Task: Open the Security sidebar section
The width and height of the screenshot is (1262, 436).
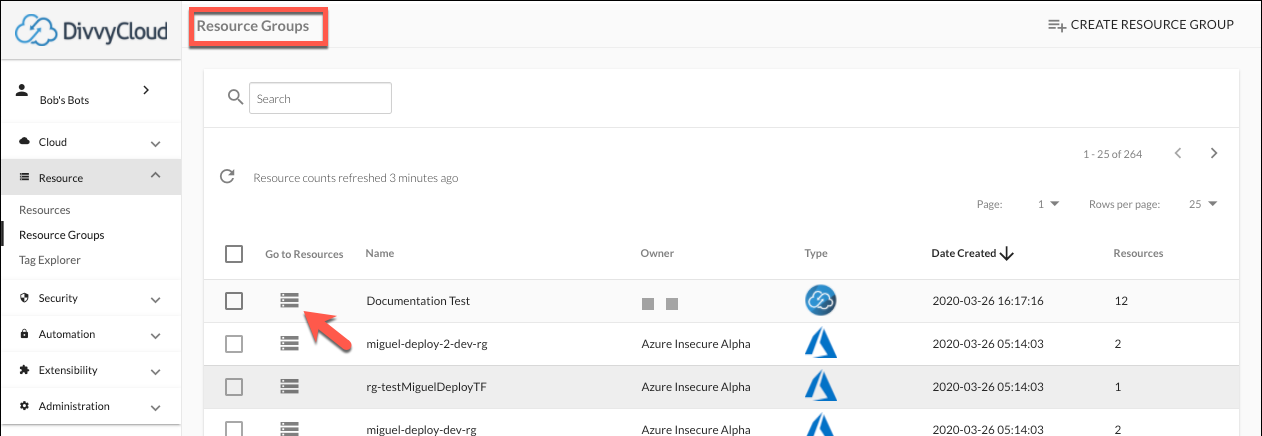Action: tap(90, 298)
